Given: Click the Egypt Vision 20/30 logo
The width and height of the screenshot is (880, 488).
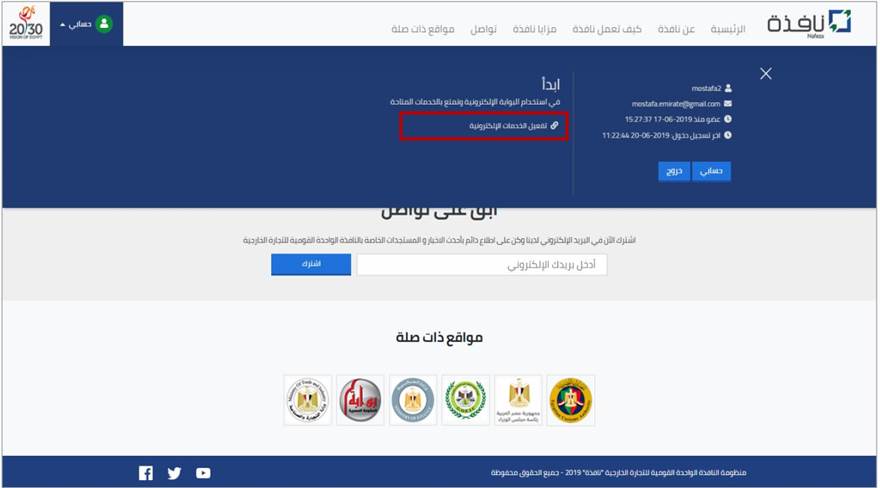Looking at the screenshot, I should (26, 24).
